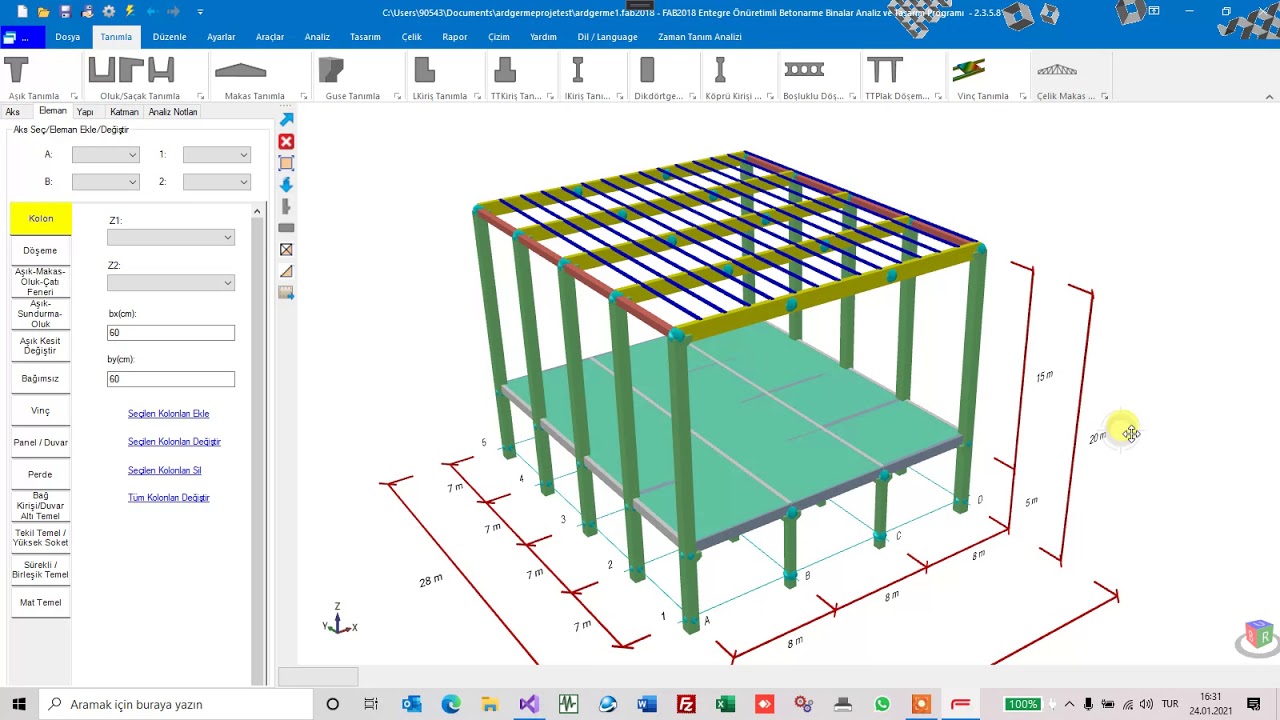This screenshot has width=1280, height=720.
Task: Expand the Makas Tanımlama group launcher
Action: [x=303, y=97]
